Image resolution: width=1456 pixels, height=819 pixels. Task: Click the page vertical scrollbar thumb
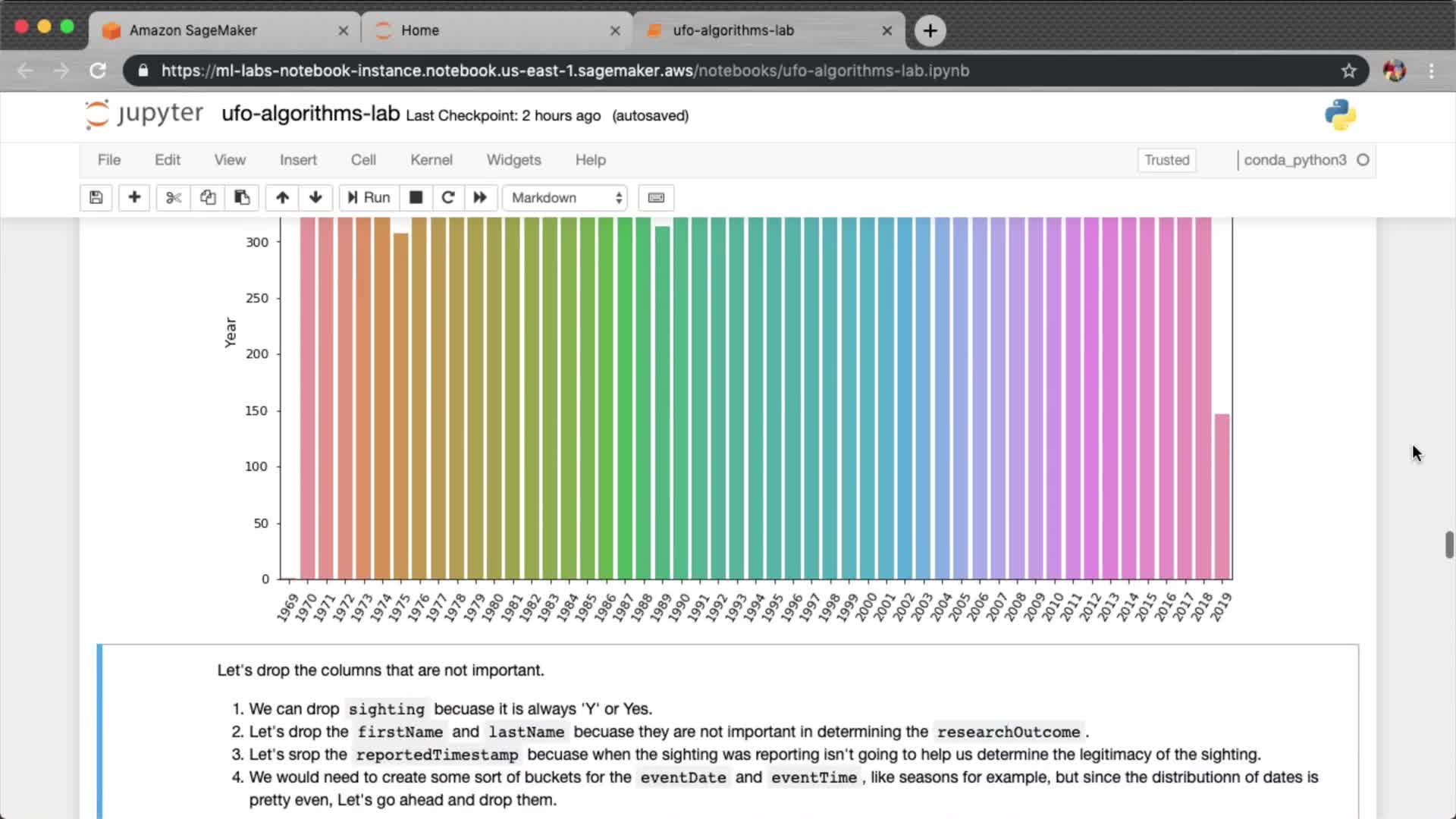coord(1449,544)
